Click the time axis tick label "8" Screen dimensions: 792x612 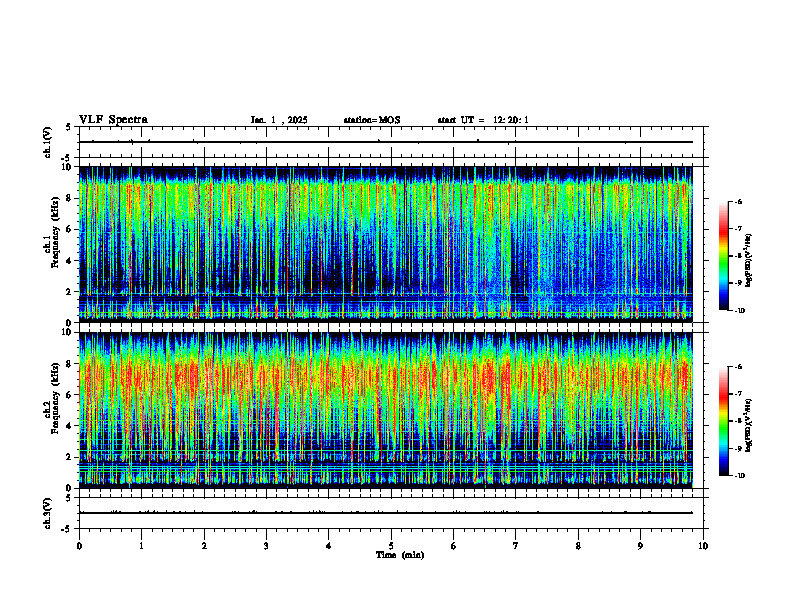coord(578,546)
